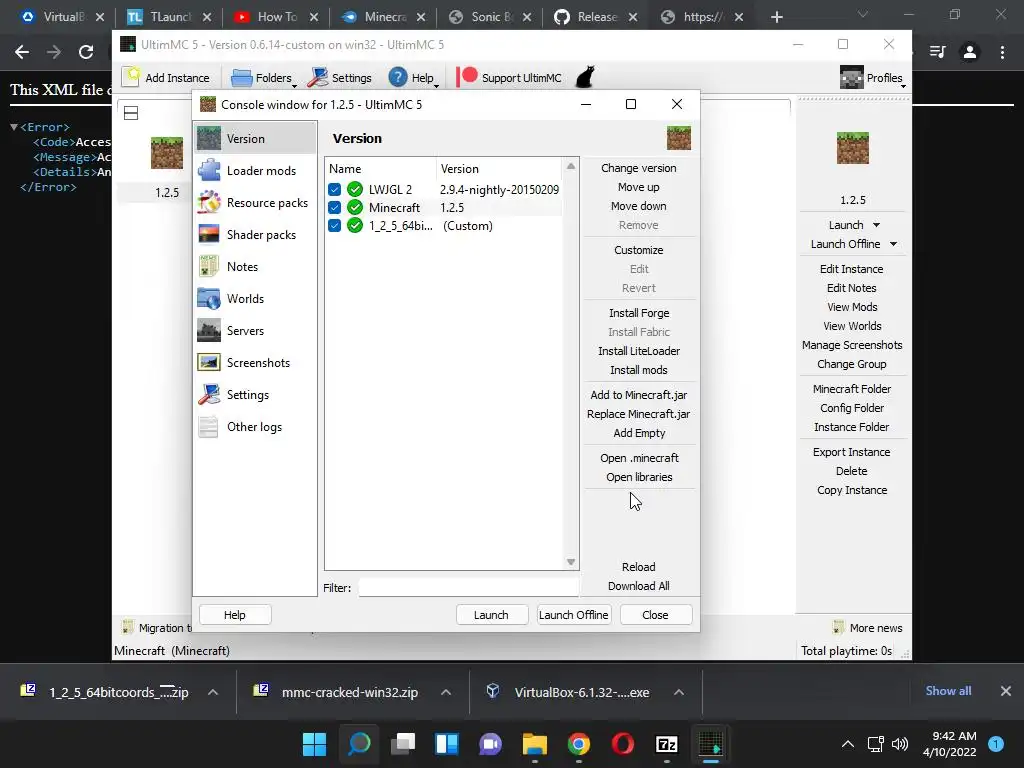Open Worlds page in sidebar
The width and height of the screenshot is (1024, 768).
(255, 298)
